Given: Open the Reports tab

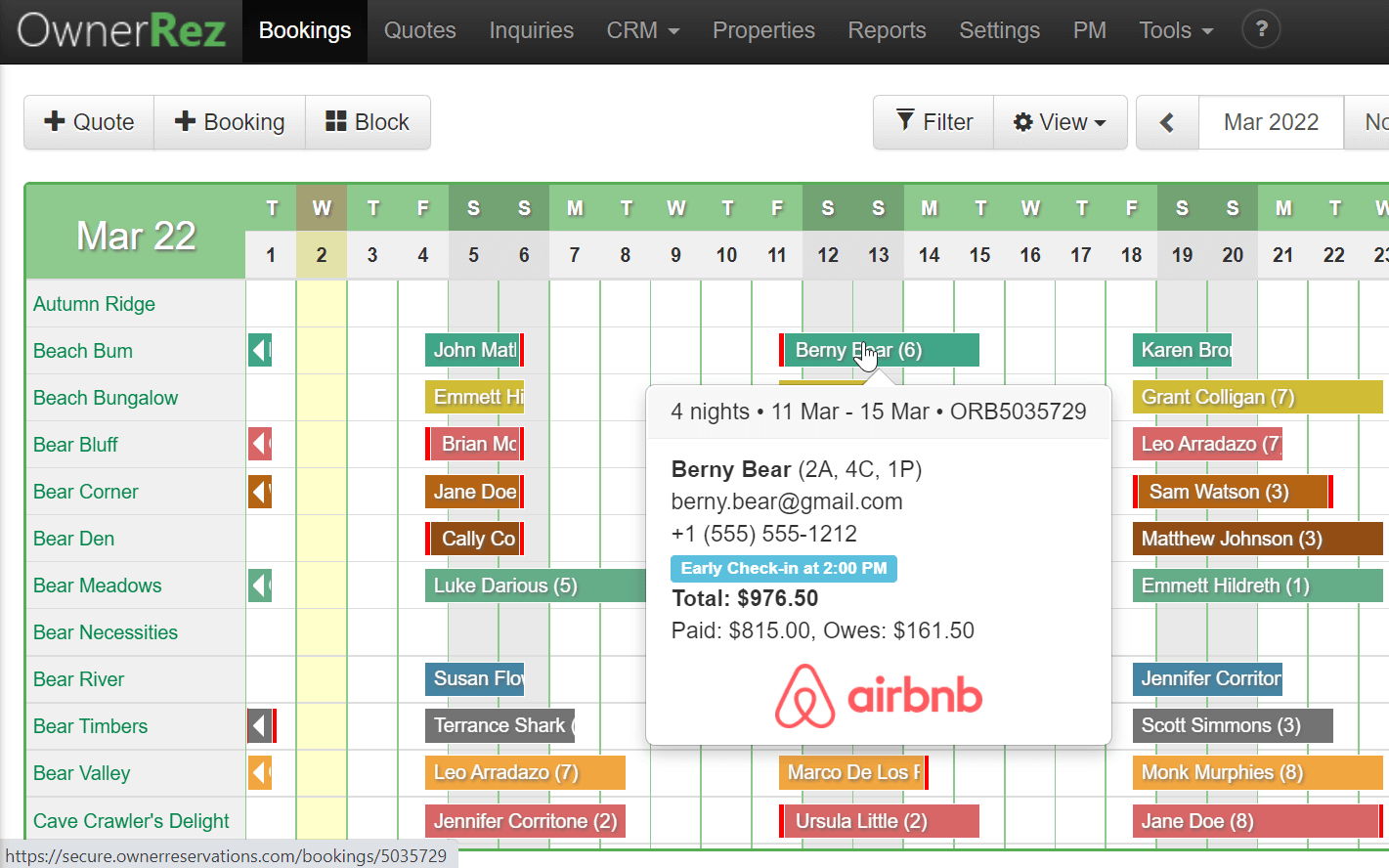Looking at the screenshot, I should click(x=887, y=30).
